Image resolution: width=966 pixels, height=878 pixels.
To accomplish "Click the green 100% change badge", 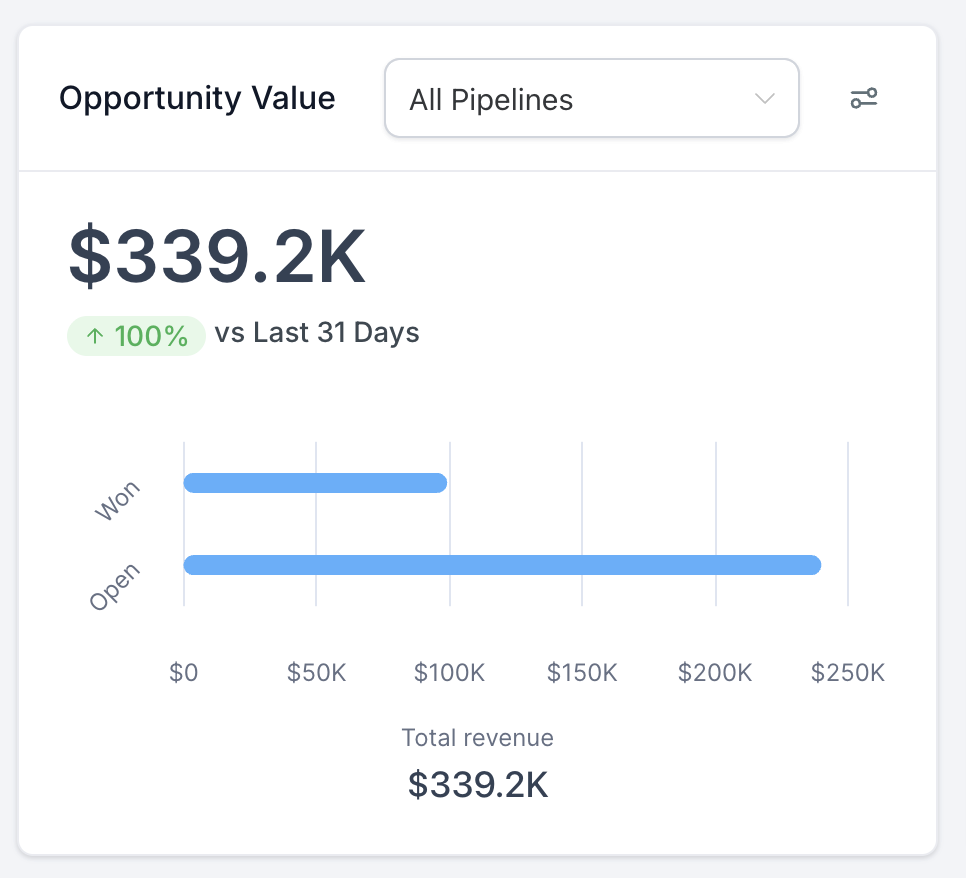I will coord(136,336).
